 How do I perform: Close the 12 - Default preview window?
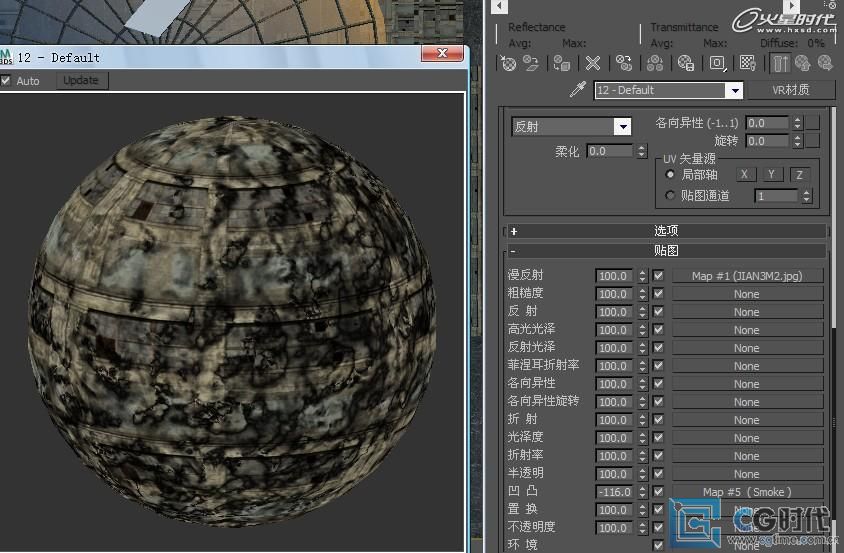(x=442, y=53)
